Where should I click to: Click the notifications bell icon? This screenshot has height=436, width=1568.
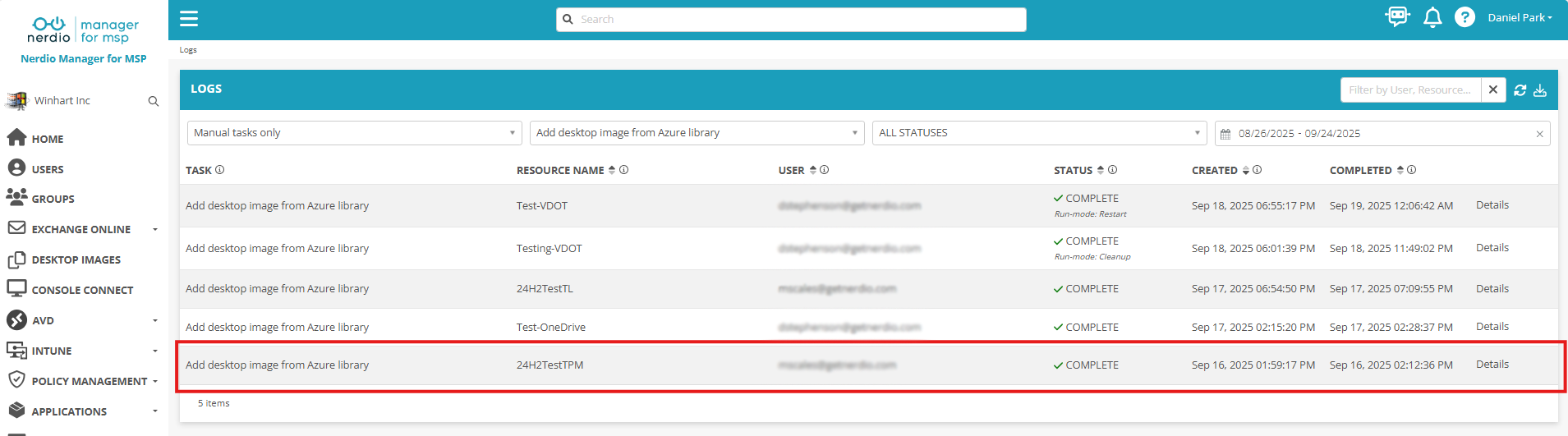pos(1432,17)
